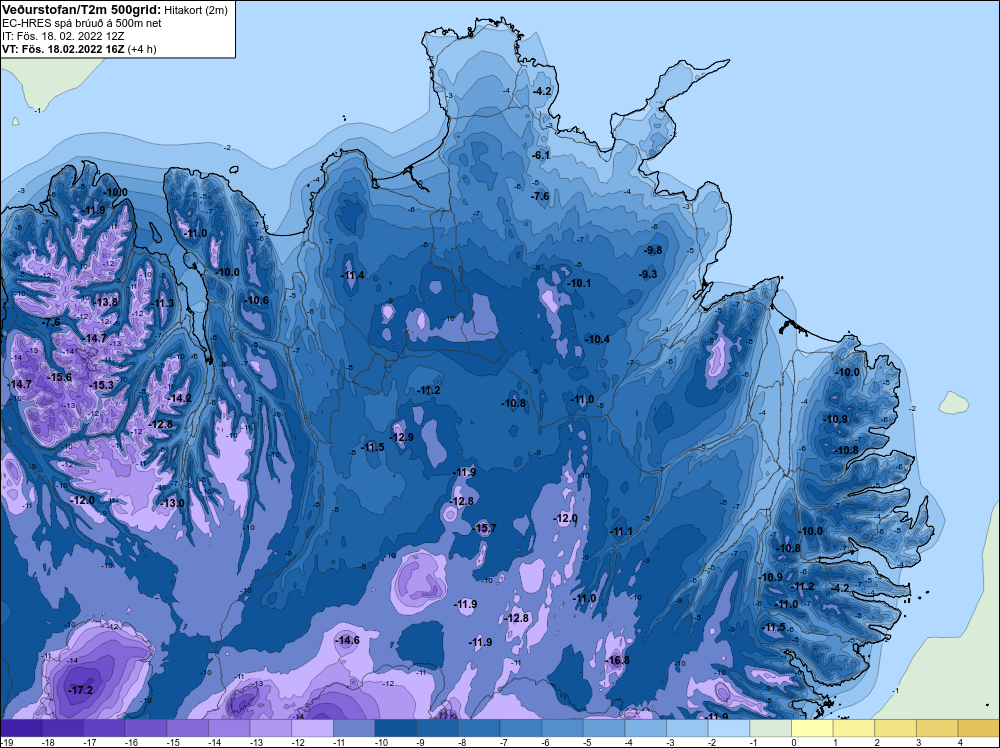Screen dimensions: 1000x748
Task: Click the -9.8 temperature label
Action: [653, 250]
